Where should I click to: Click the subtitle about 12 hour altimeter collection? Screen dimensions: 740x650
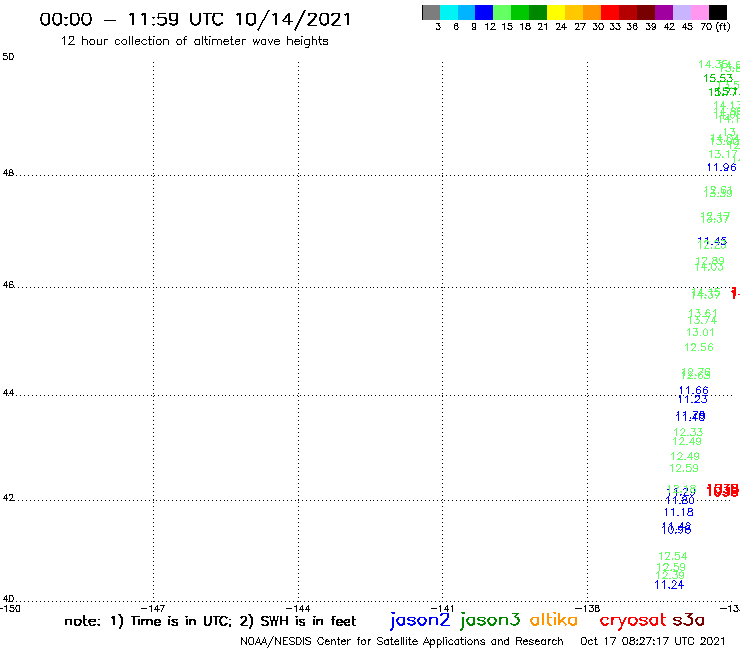(x=194, y=42)
